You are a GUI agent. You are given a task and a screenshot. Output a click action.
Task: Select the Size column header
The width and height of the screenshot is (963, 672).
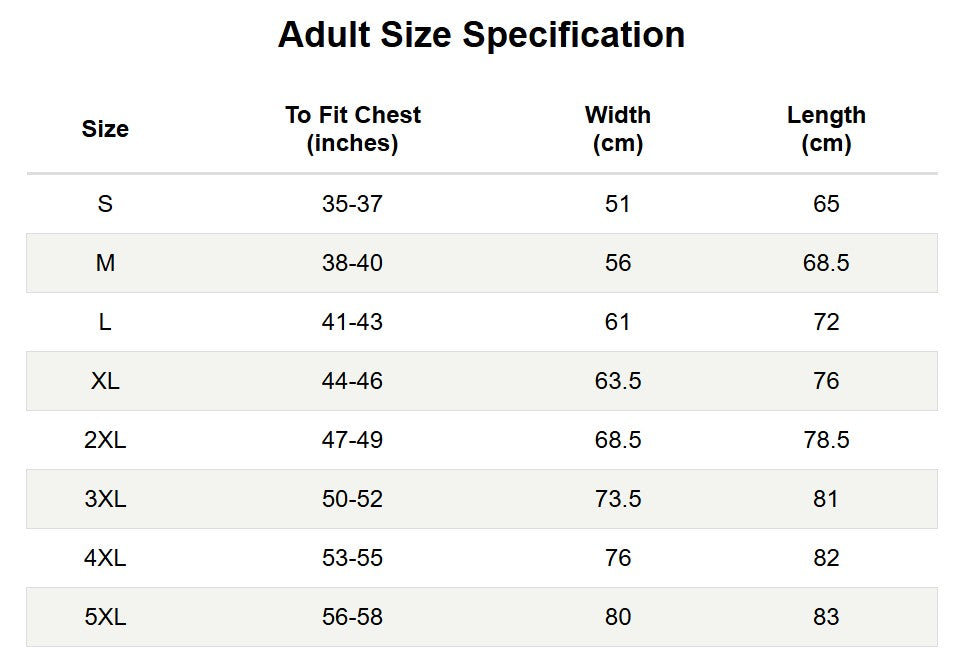click(x=105, y=129)
